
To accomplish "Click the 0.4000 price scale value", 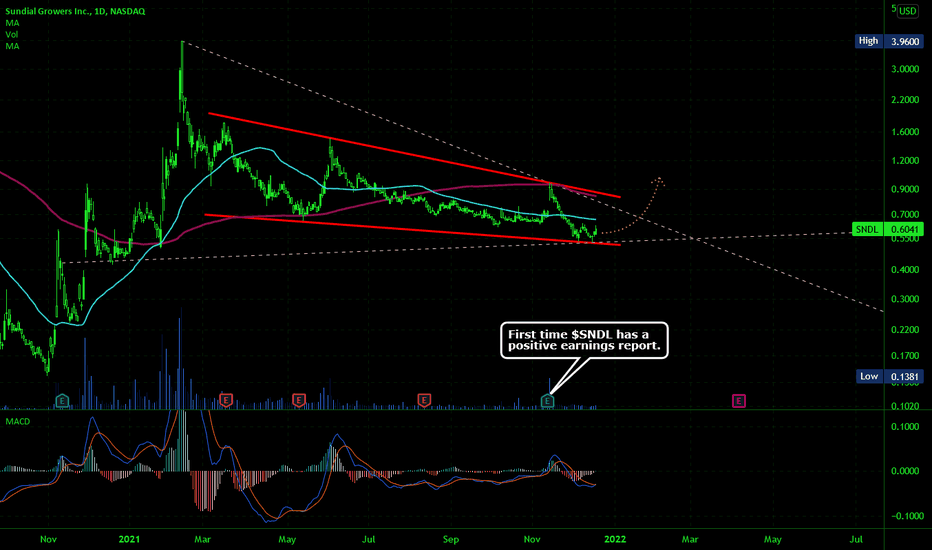I will pyautogui.click(x=905, y=269).
